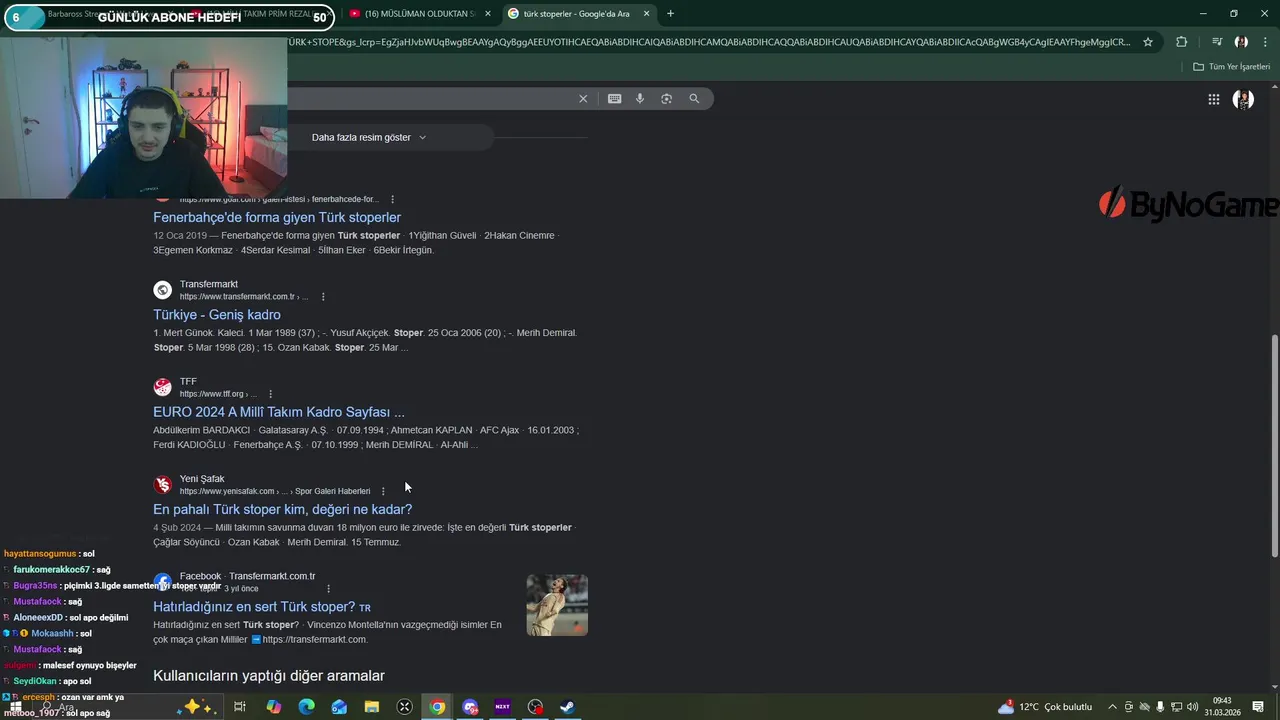Open more options for TFF result

(270, 394)
